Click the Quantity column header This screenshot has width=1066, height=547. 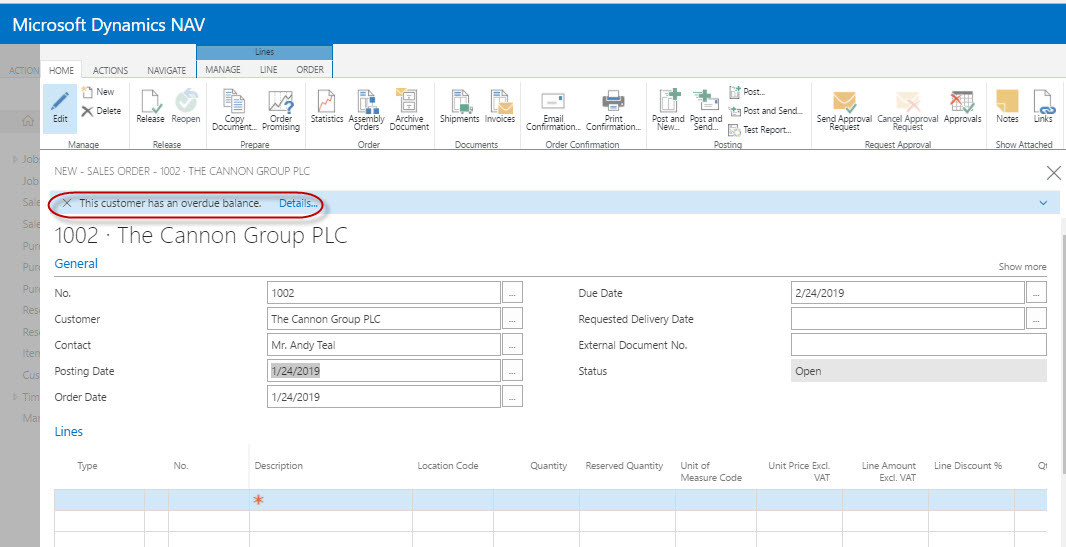[x=549, y=466]
